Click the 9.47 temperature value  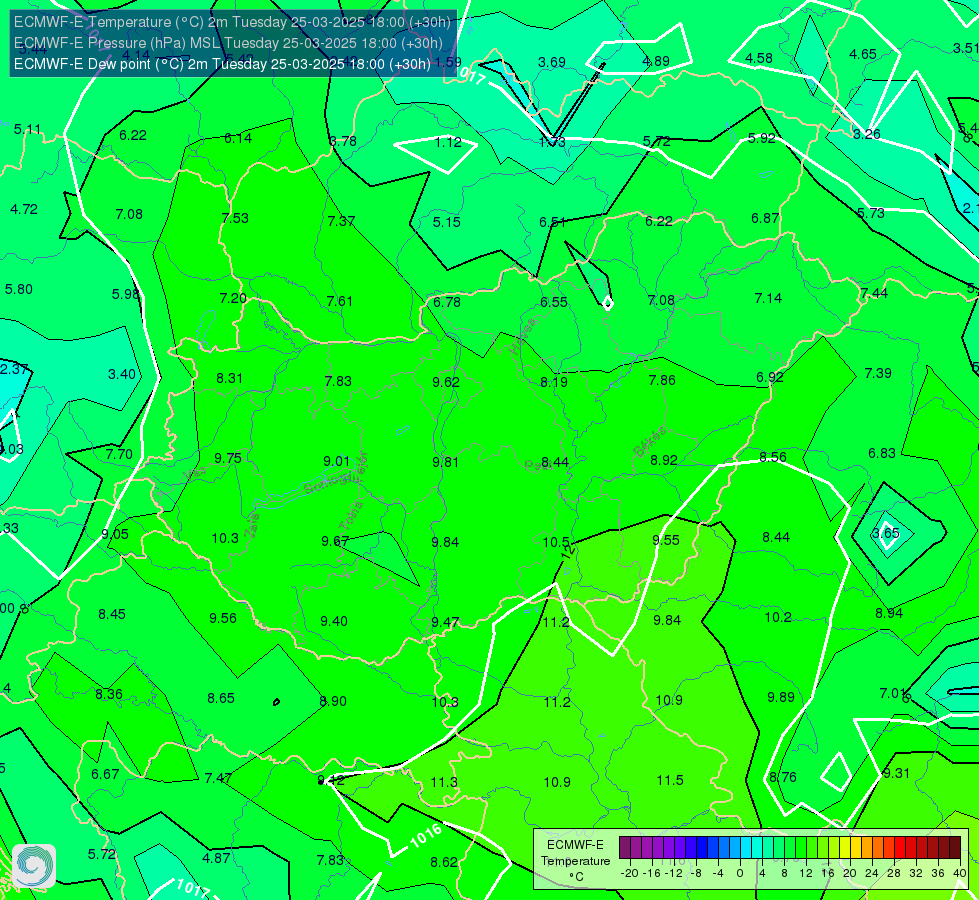tap(445, 623)
